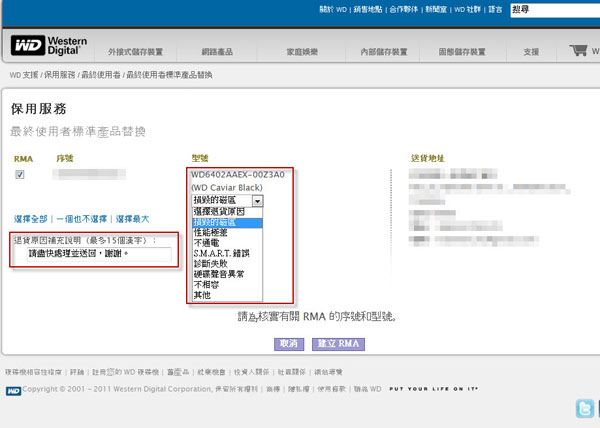Open the return reason dropdown arrow

click(258, 201)
